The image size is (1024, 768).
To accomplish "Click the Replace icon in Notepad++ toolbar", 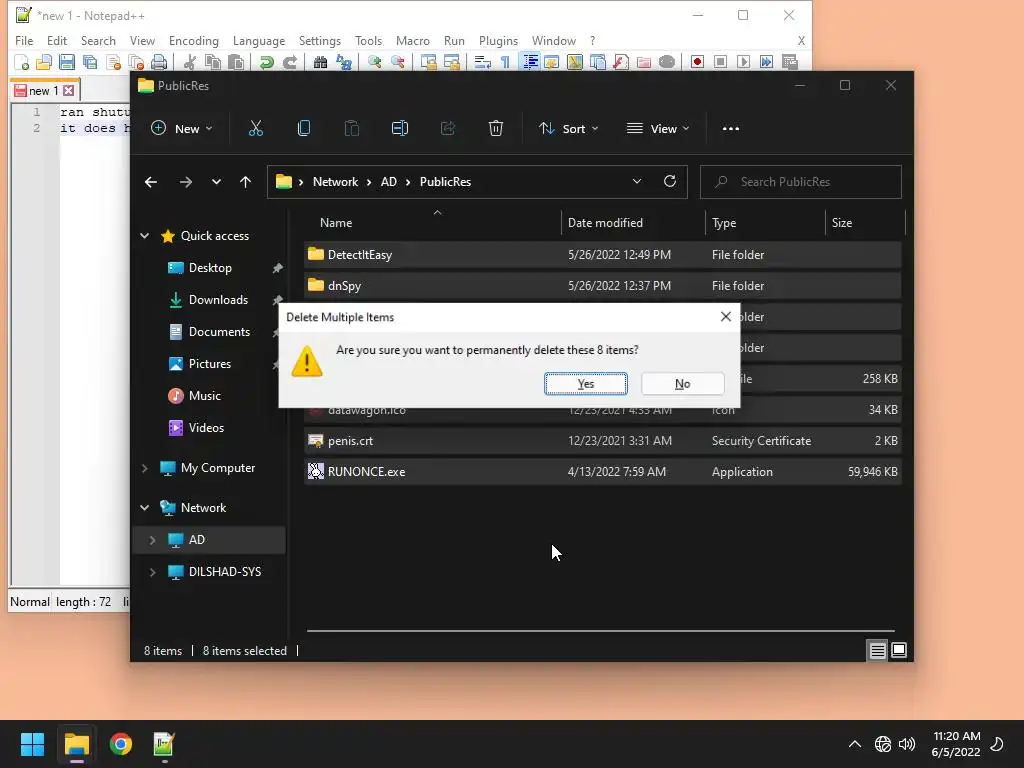I will [x=344, y=62].
